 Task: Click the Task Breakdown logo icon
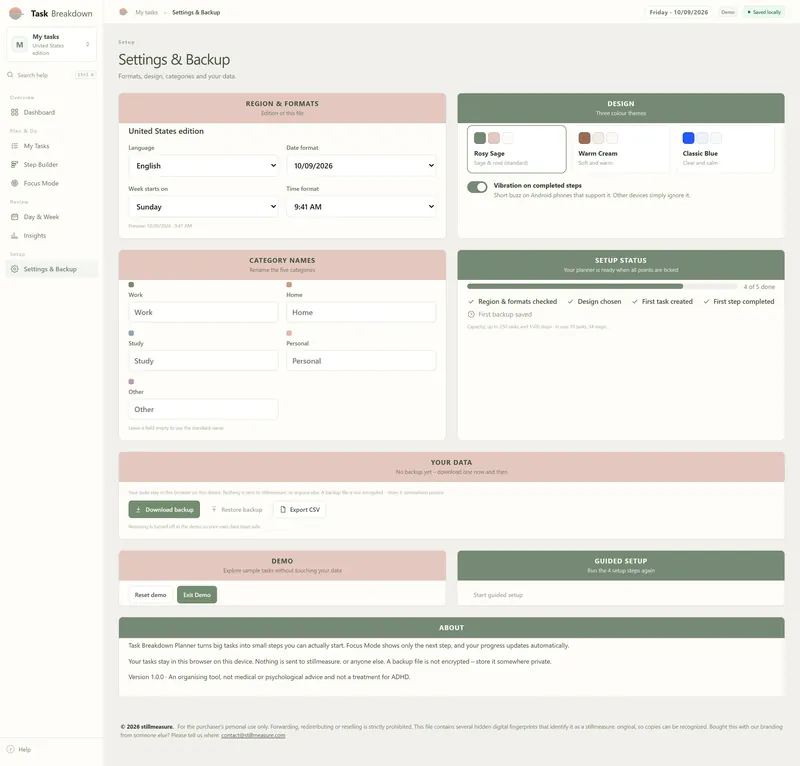pyautogui.click(x=16, y=13)
